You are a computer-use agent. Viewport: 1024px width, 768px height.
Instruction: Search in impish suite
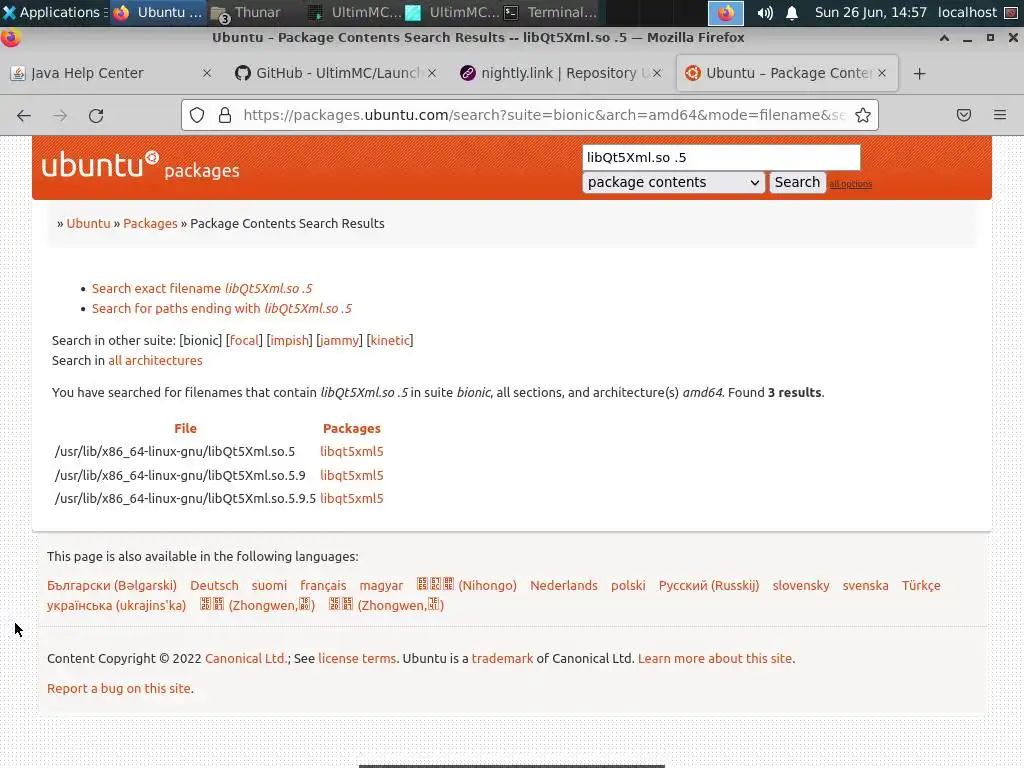(289, 340)
